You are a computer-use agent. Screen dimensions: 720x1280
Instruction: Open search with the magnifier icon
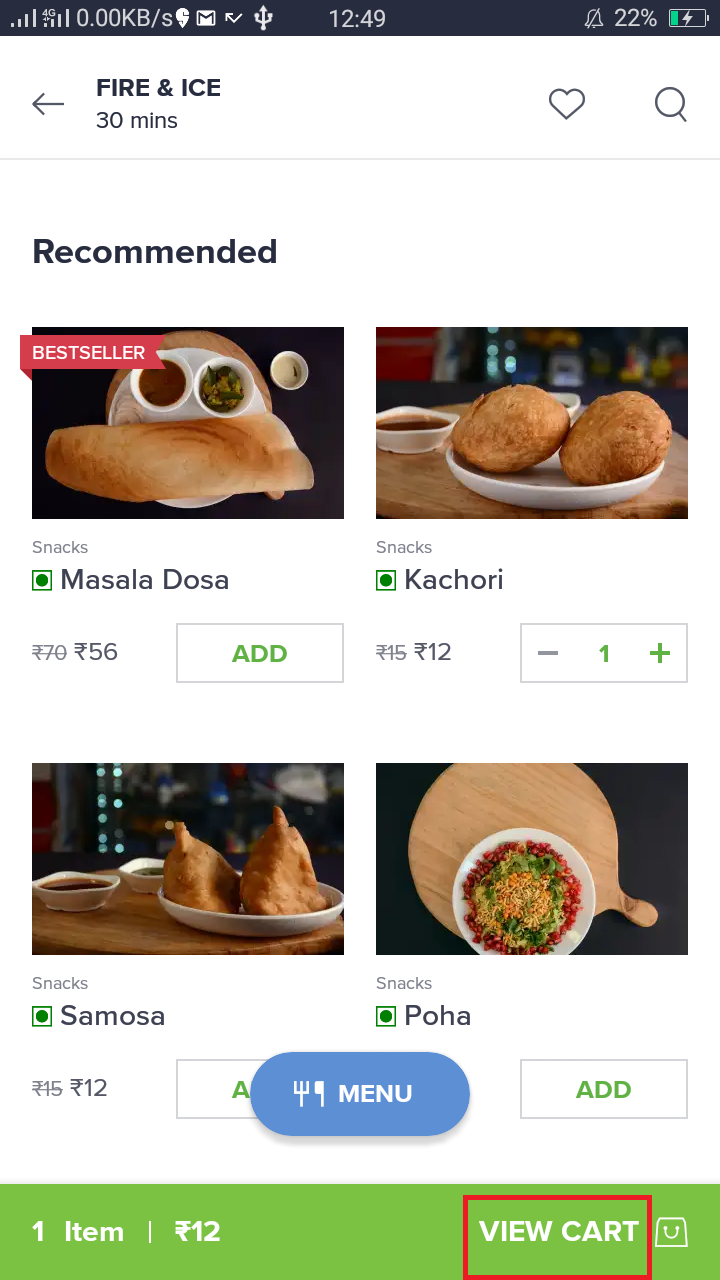[671, 104]
